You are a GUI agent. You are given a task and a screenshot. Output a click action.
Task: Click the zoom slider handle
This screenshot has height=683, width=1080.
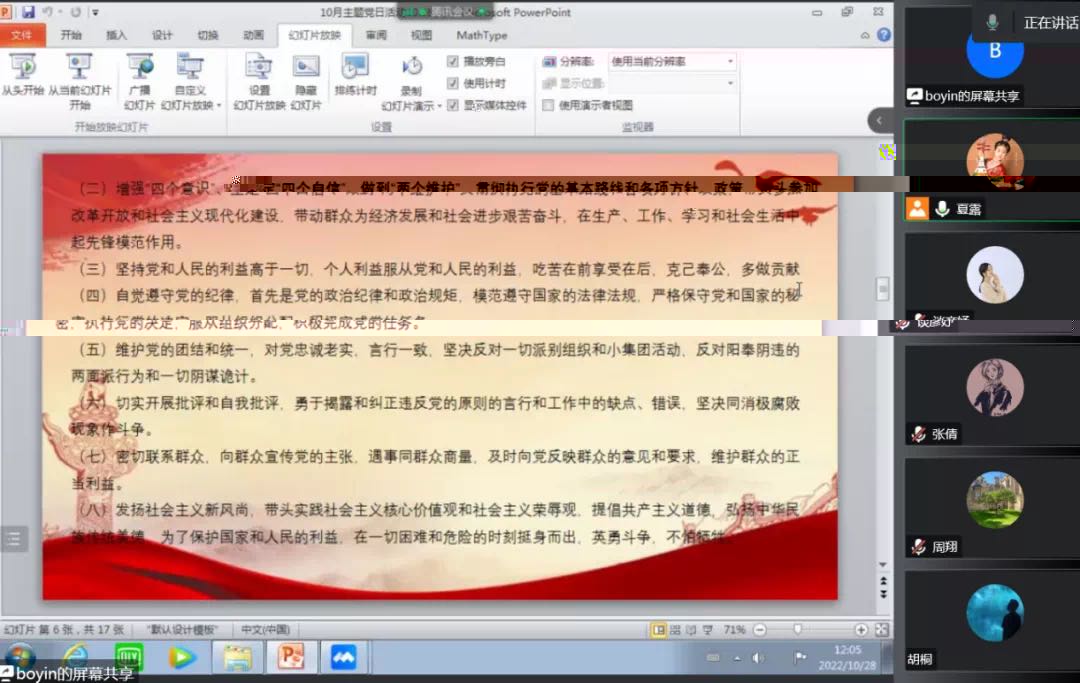pos(798,629)
